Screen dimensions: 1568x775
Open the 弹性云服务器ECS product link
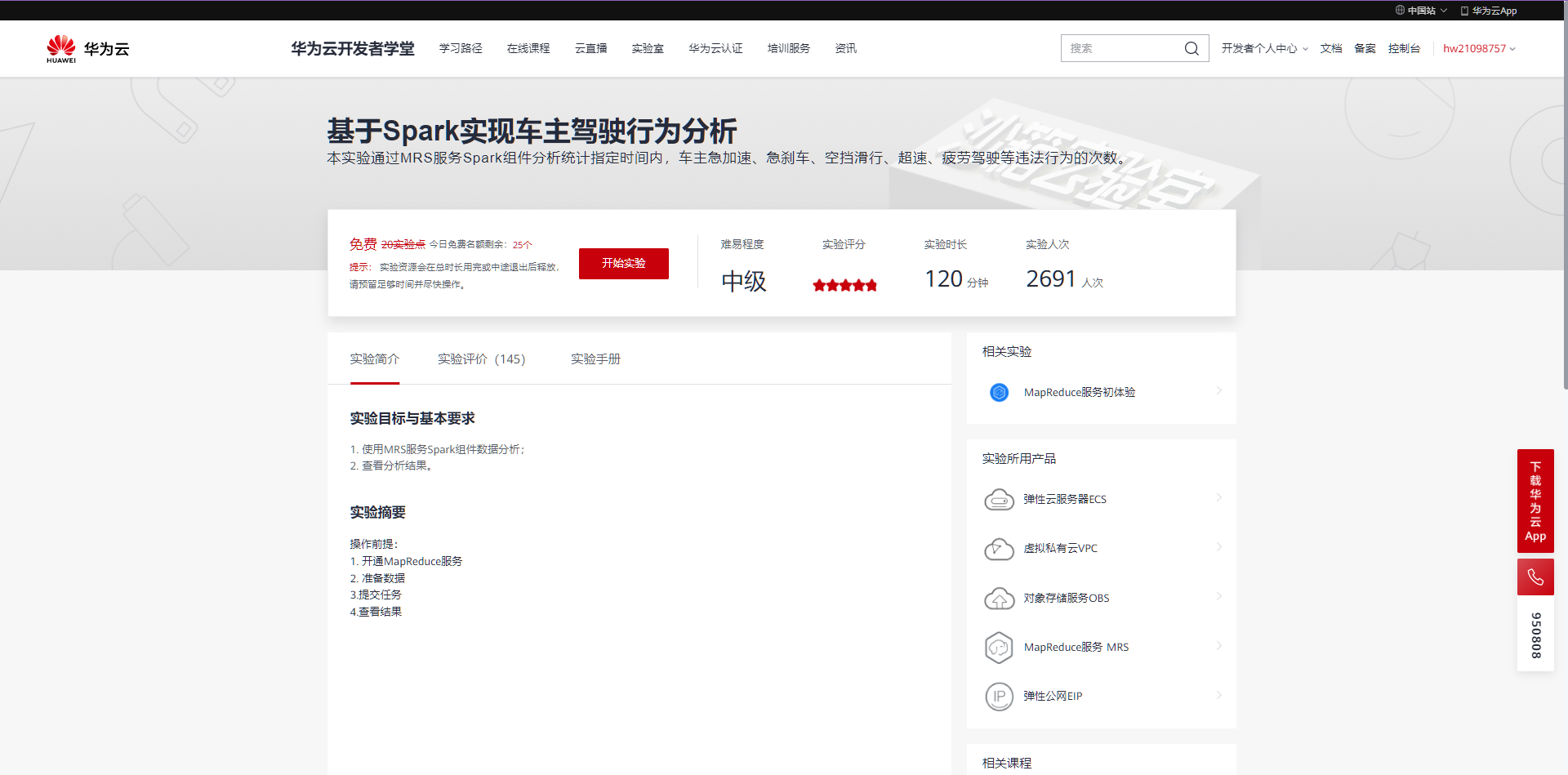[1065, 499]
